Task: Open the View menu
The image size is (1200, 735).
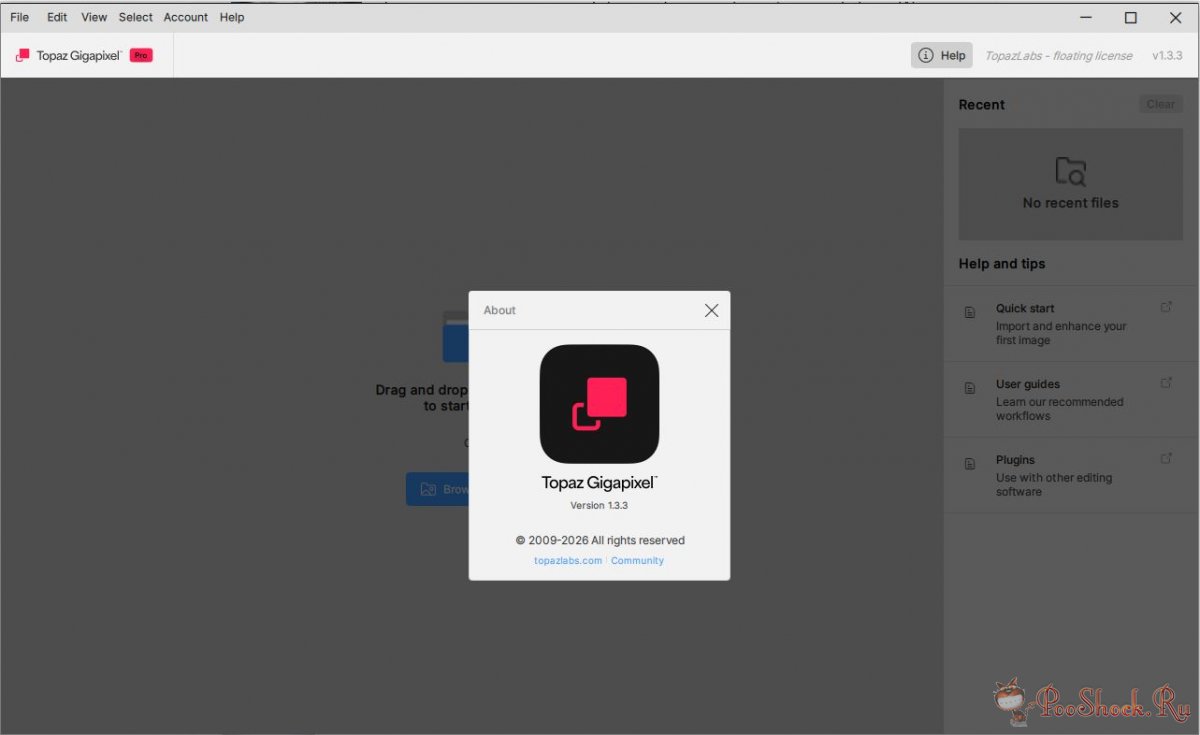Action: pyautogui.click(x=94, y=17)
